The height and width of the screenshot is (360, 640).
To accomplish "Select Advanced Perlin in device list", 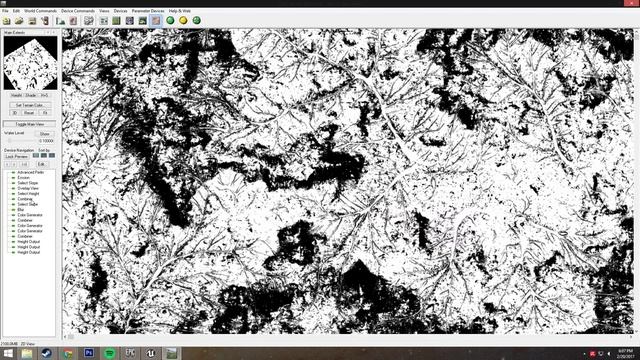I will [x=30, y=173].
